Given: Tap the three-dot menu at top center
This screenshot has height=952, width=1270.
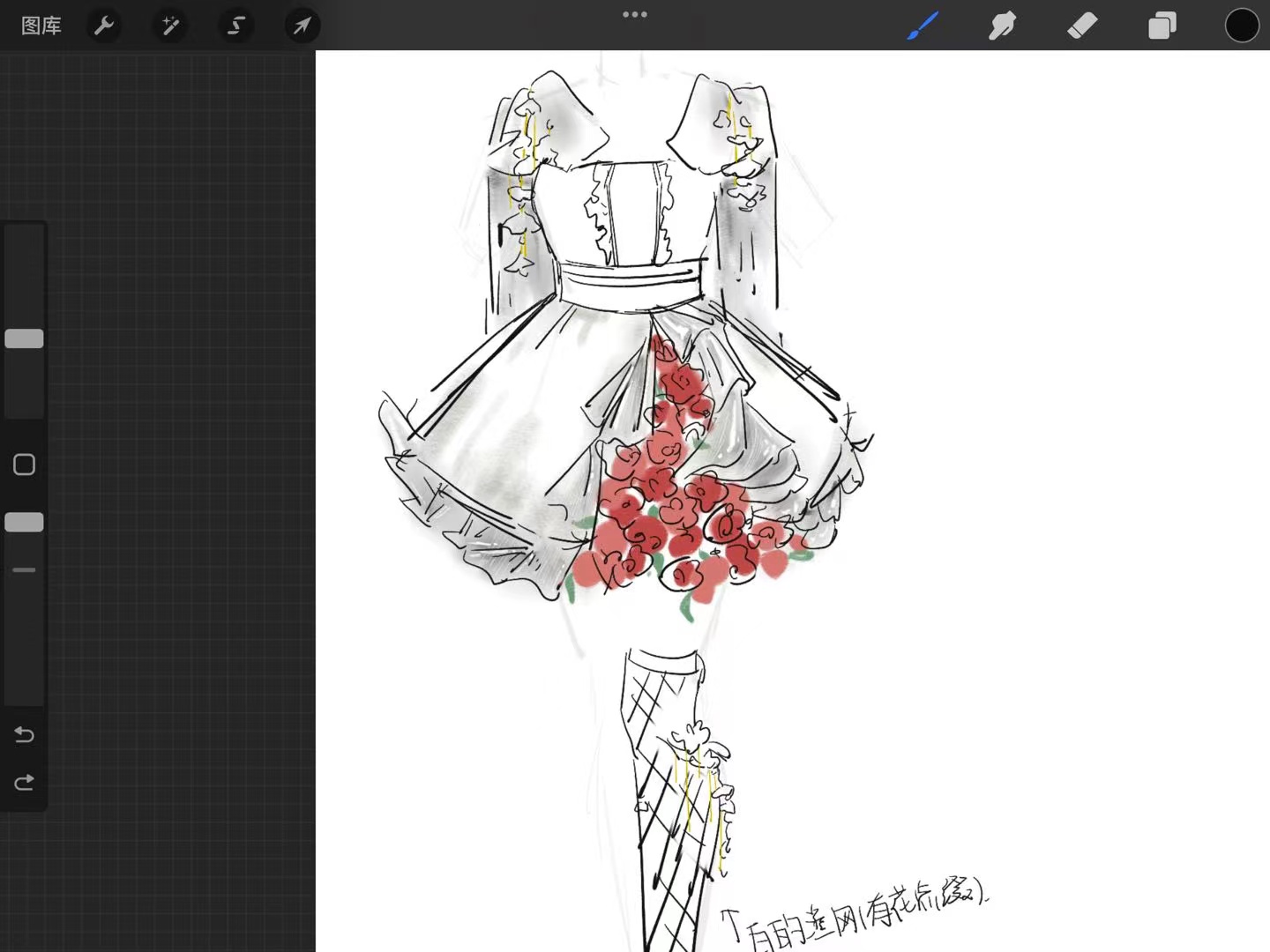Looking at the screenshot, I should [635, 15].
